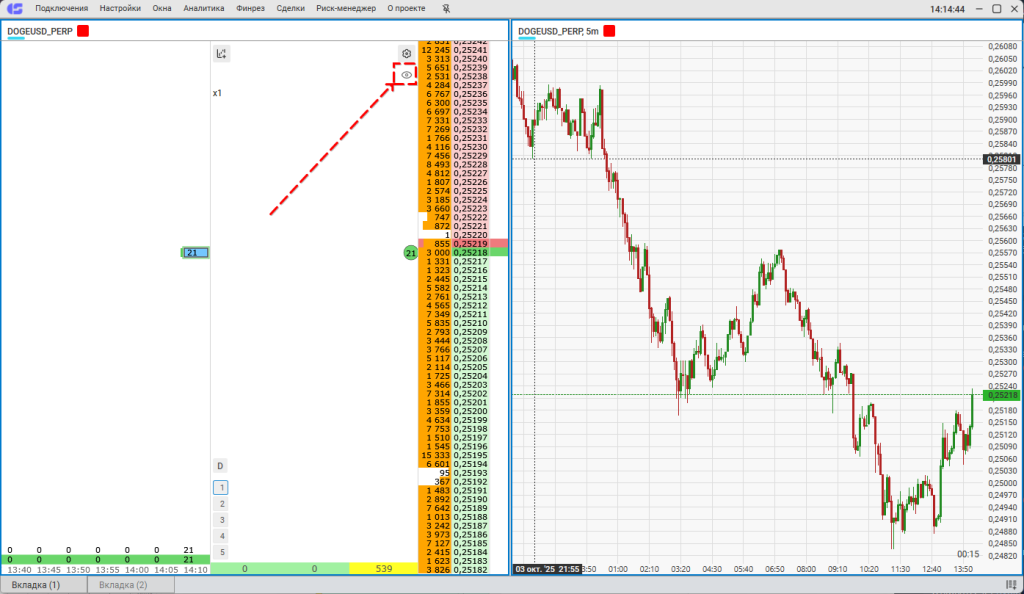Image resolution: width=1024 pixels, height=594 pixels.
Task: Click the app logo in the top-left corner
Action: (15, 9)
